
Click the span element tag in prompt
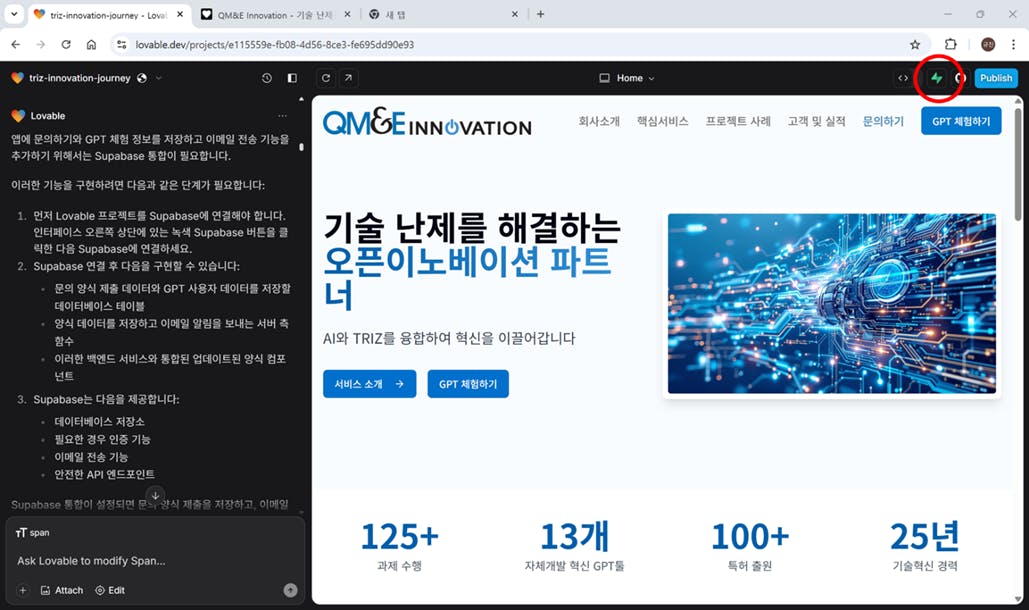(x=33, y=533)
